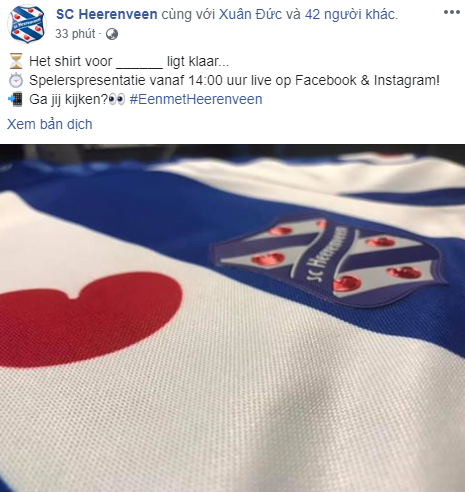Click the red heart shape on the shirt

pyautogui.click(x=90, y=317)
